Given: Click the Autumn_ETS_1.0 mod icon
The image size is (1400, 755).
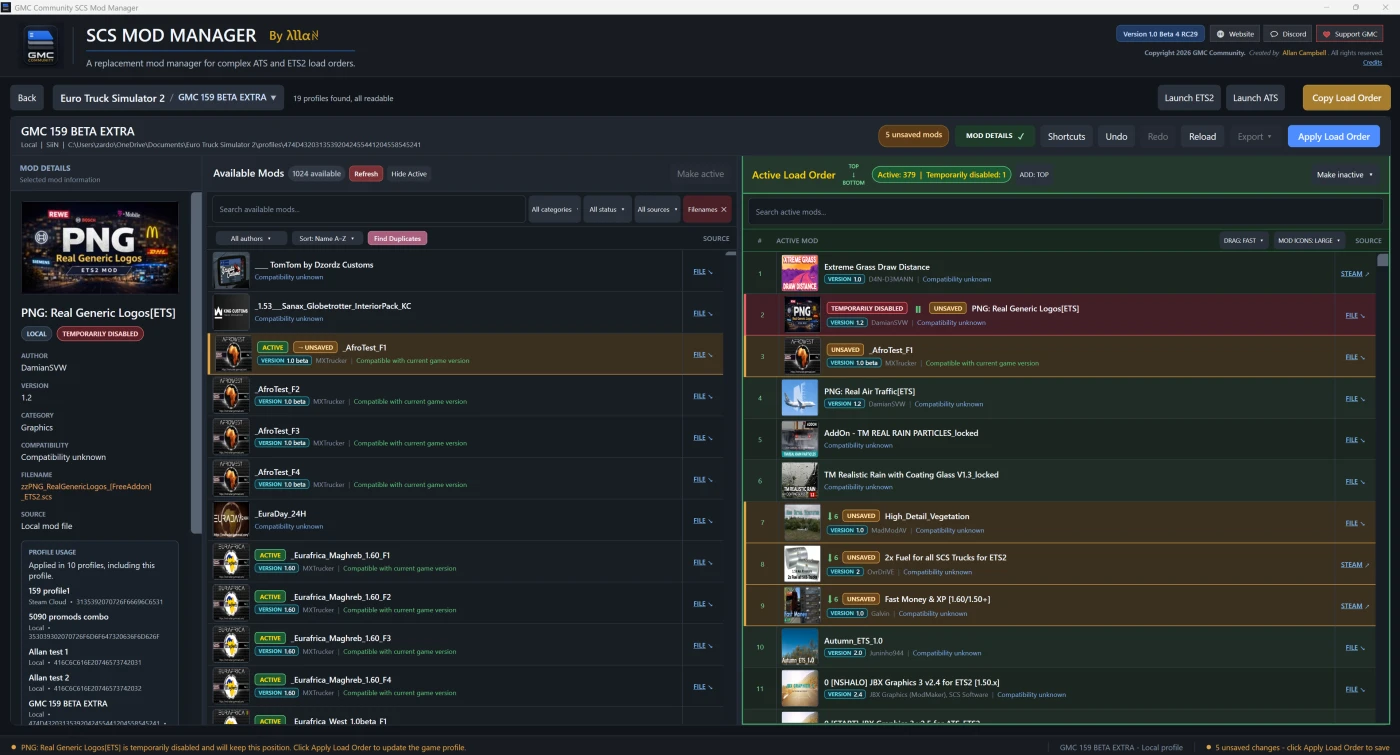Looking at the screenshot, I should click(800, 647).
